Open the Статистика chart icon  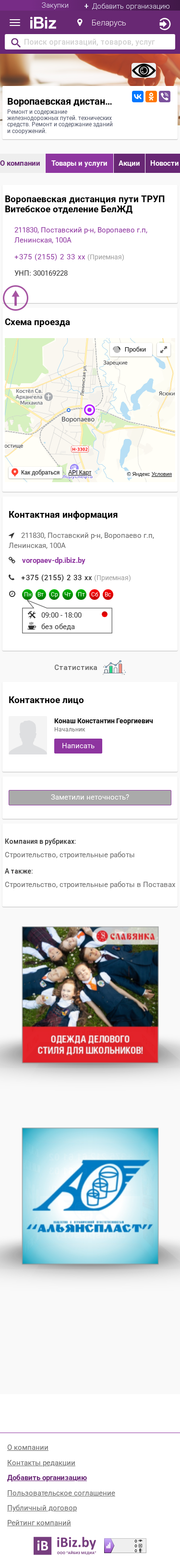[114, 667]
